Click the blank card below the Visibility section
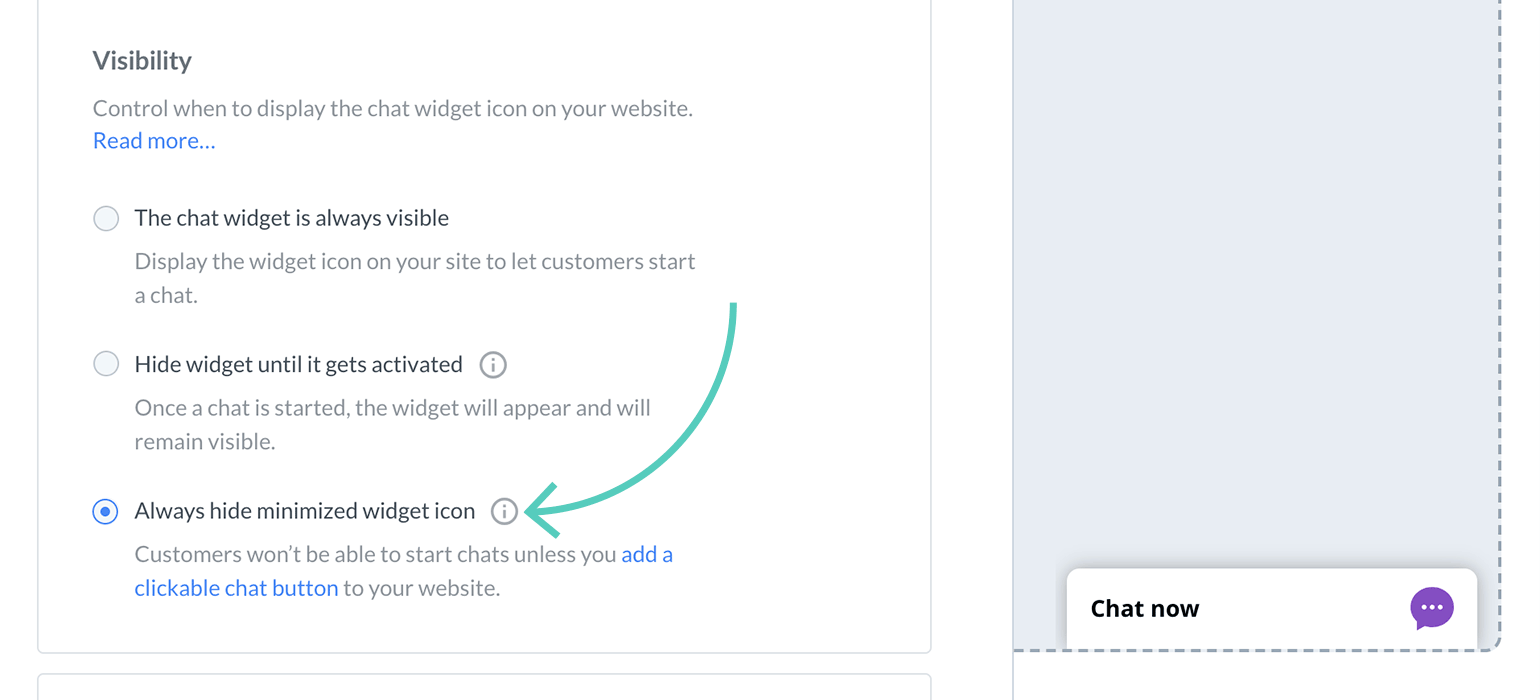 484,687
